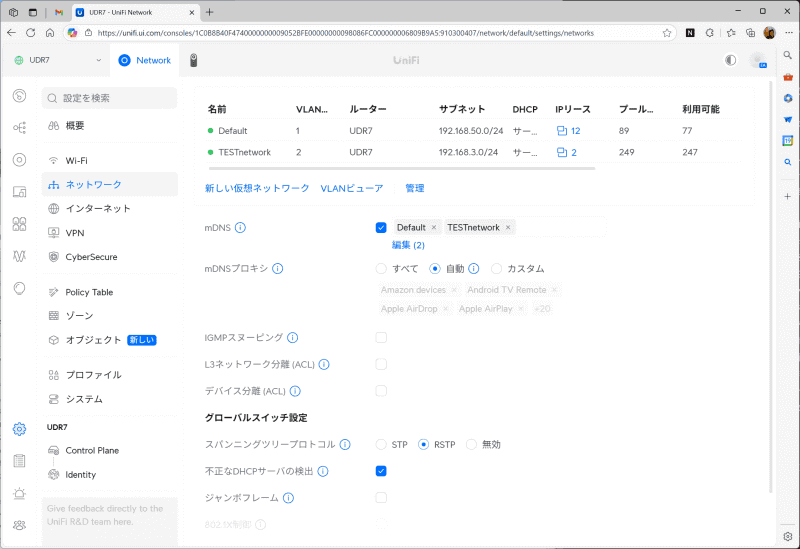
Task: Select 無効 spanning tree option
Action: coord(471,444)
